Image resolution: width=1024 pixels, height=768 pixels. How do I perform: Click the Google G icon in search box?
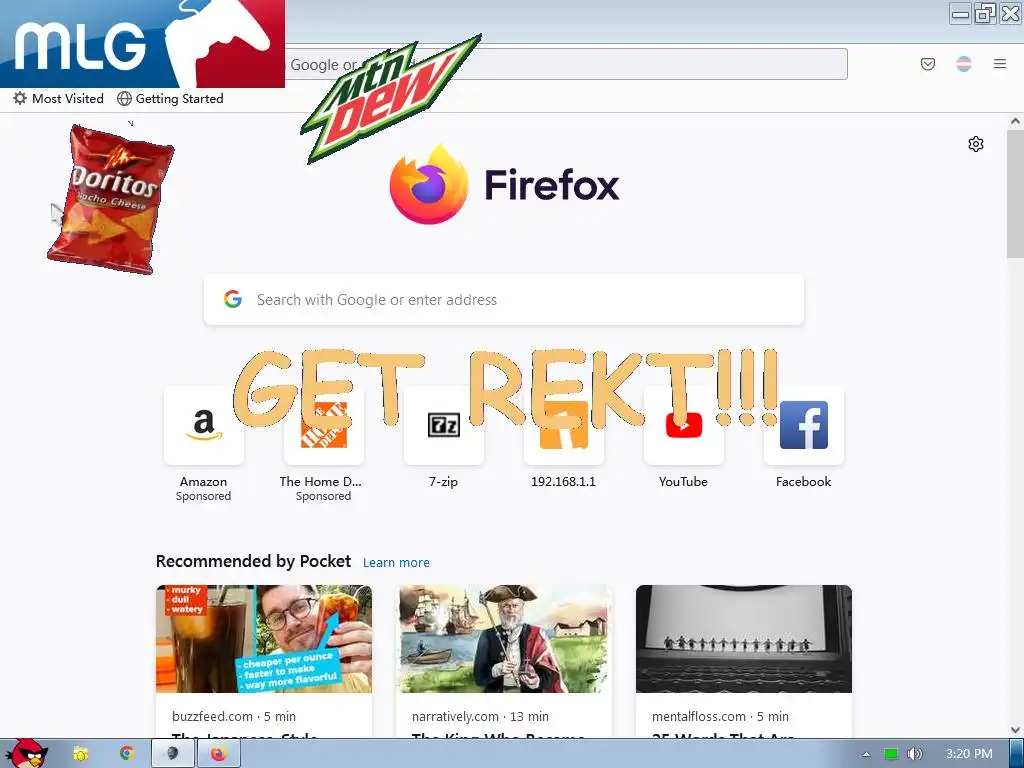[x=233, y=299]
